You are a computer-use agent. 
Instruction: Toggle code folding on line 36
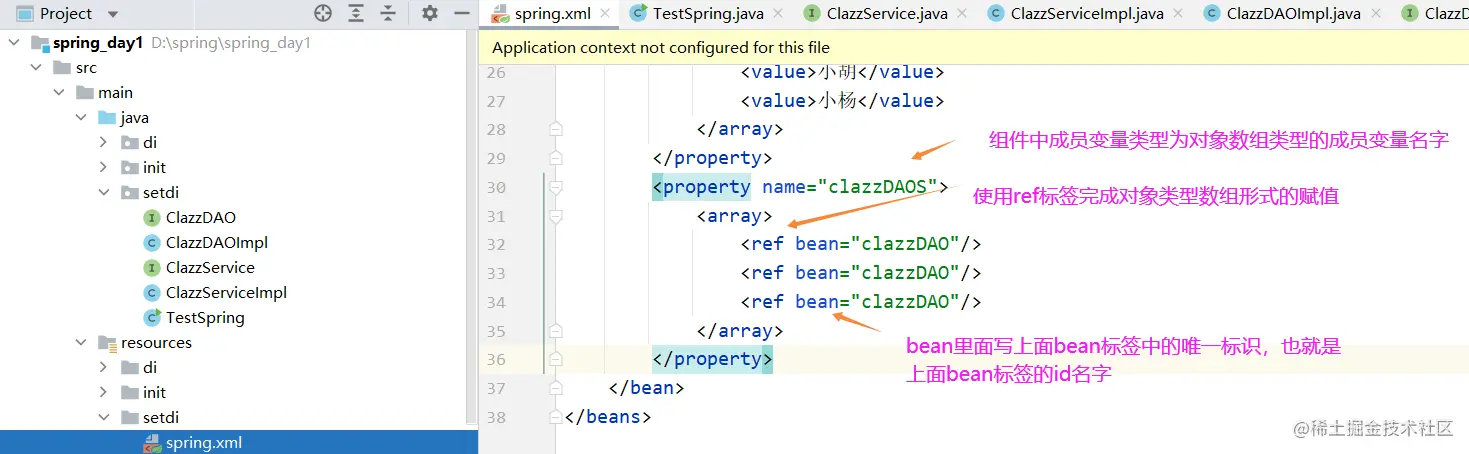556,359
